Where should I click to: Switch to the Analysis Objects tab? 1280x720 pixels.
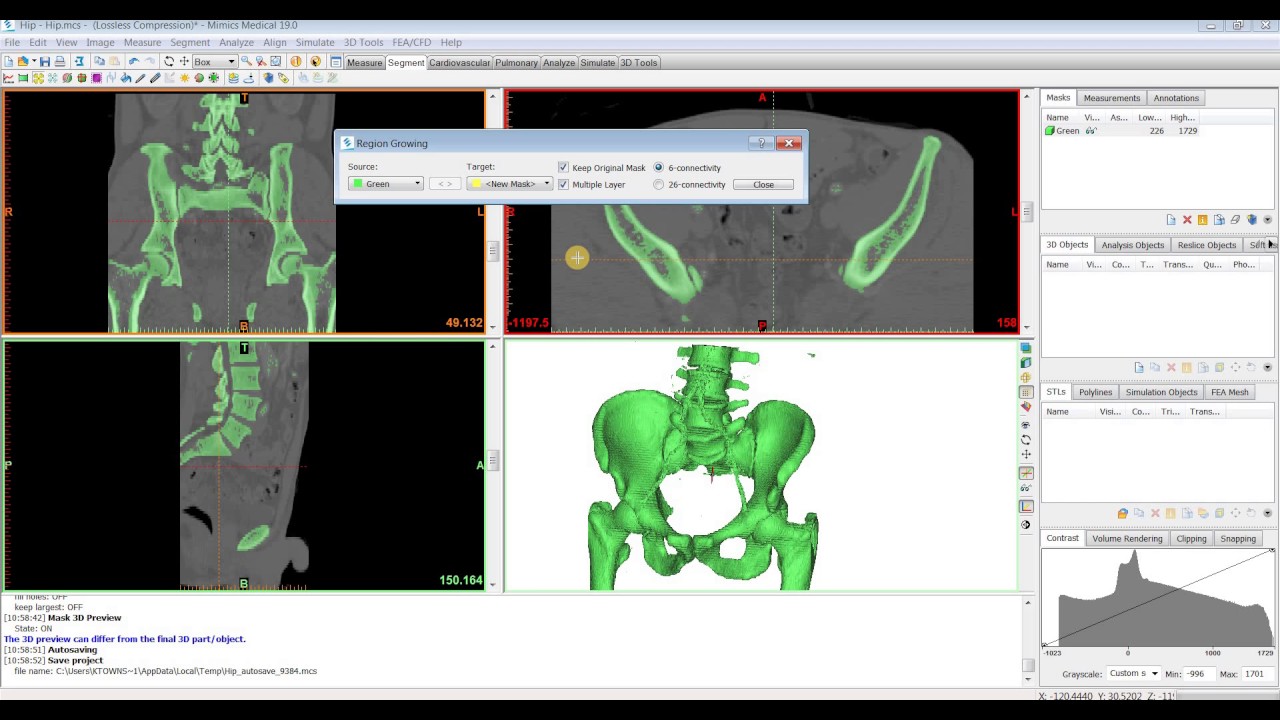(1132, 245)
